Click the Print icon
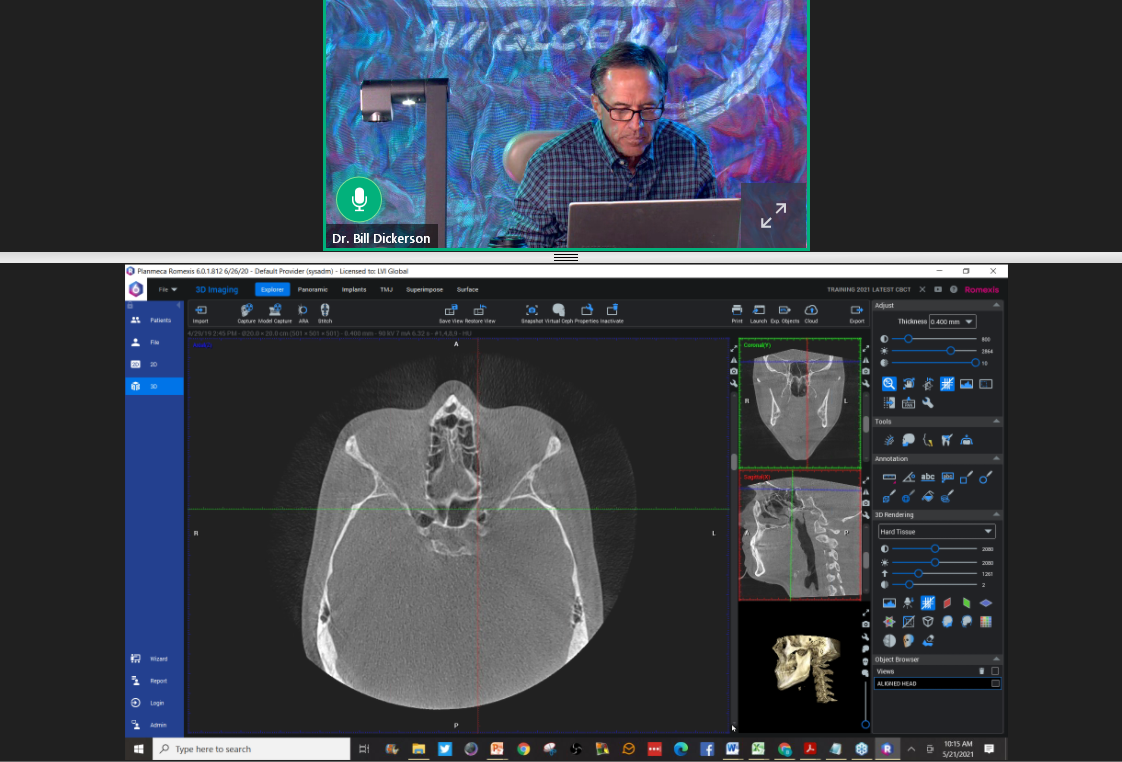 coord(737,311)
